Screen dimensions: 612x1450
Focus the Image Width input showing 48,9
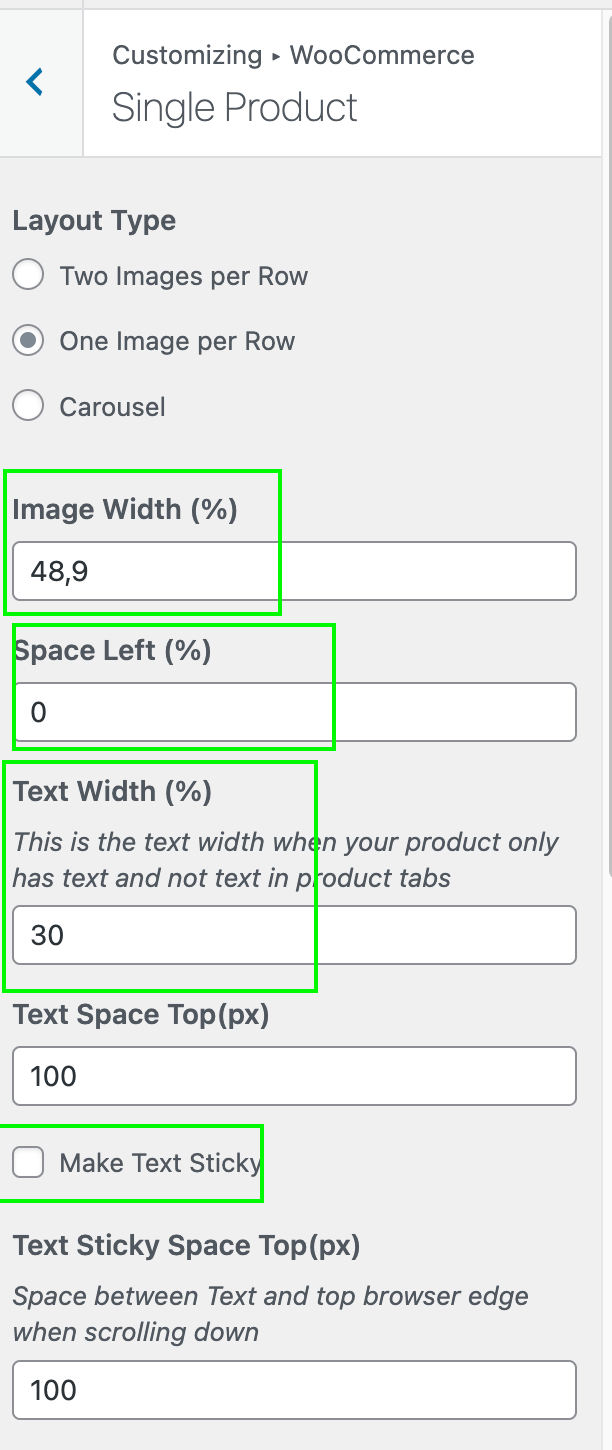(294, 571)
